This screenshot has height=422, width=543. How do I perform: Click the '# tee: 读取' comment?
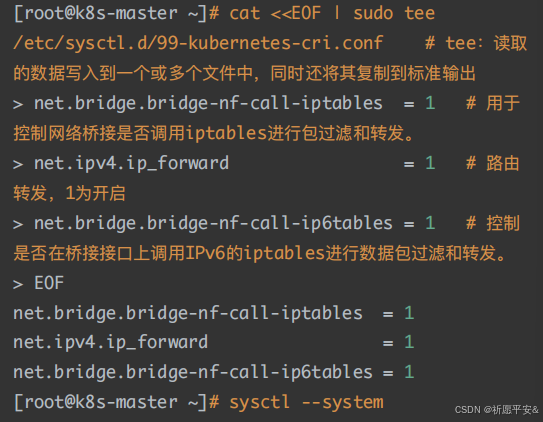coord(476,44)
